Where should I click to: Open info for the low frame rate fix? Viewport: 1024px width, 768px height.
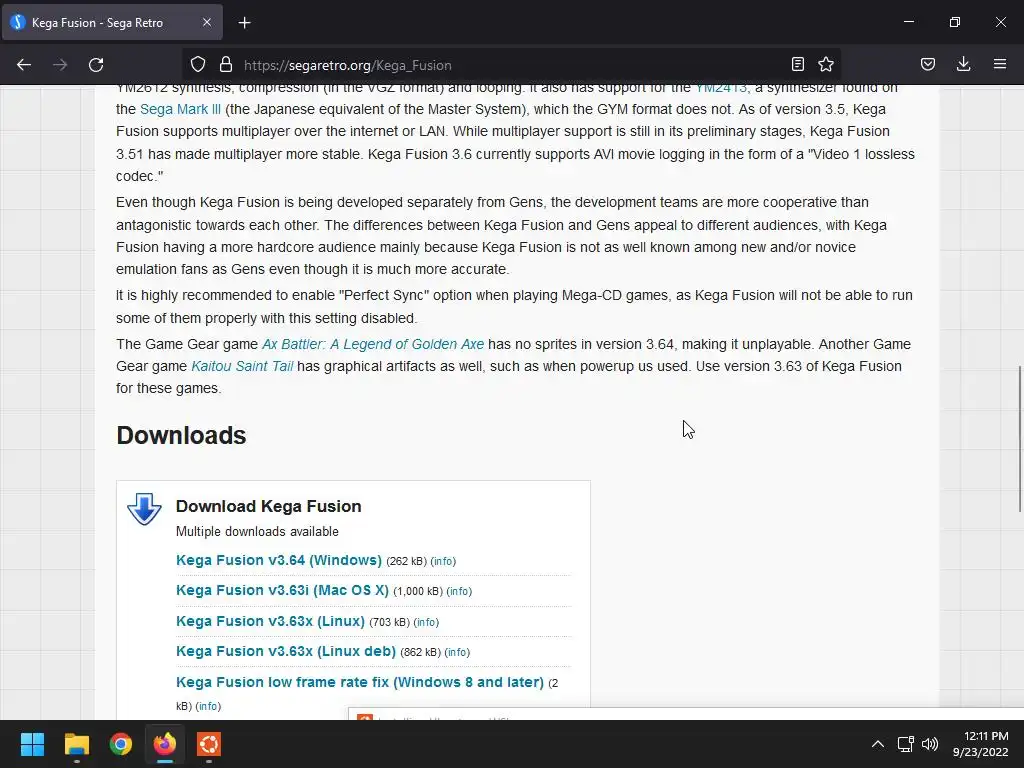pos(208,707)
